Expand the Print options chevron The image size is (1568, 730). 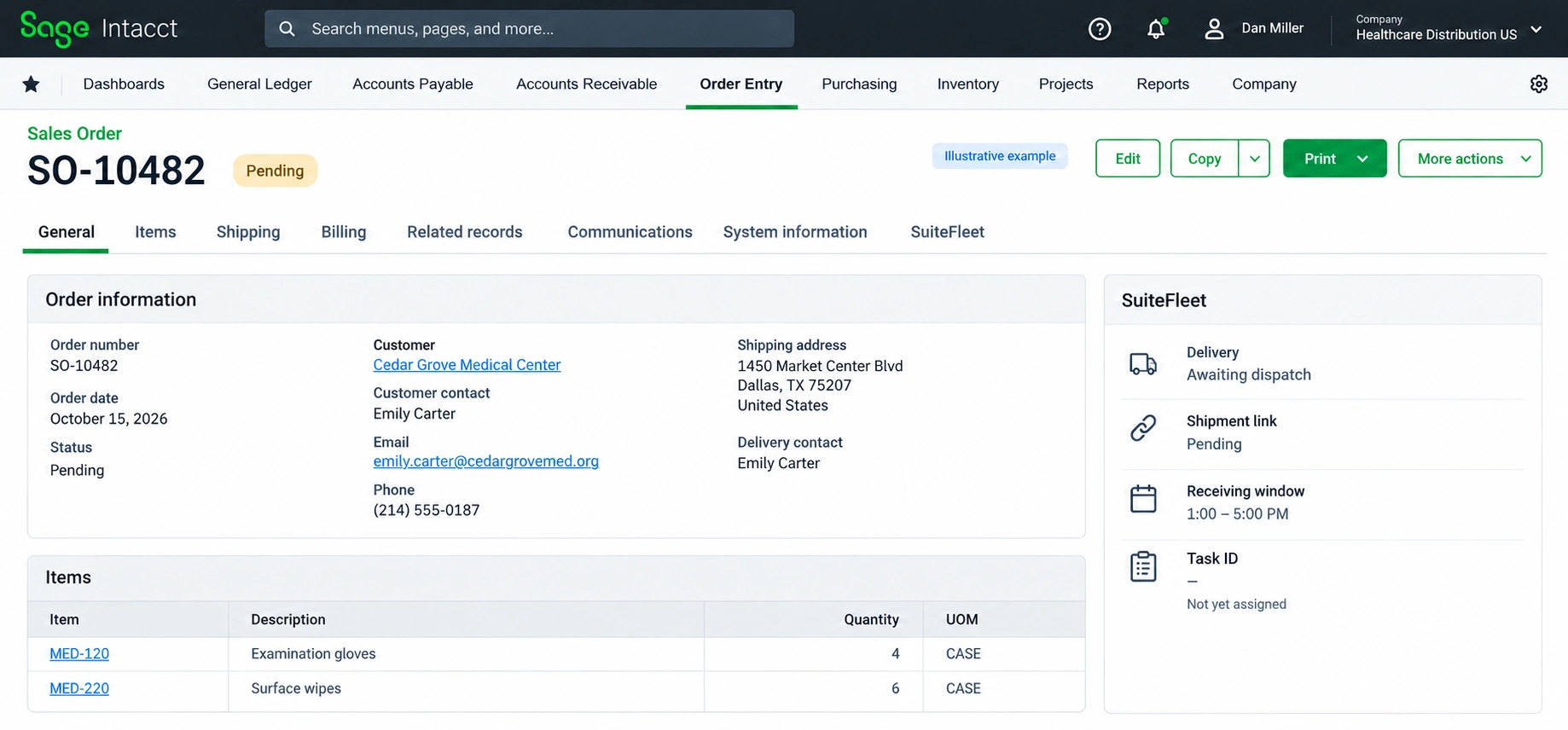click(1362, 159)
